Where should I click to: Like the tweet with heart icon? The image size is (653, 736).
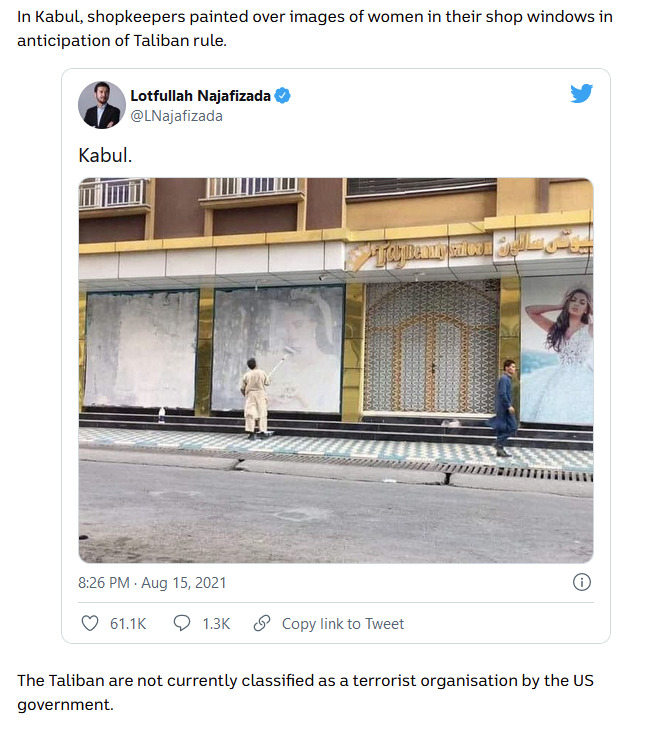click(90, 623)
